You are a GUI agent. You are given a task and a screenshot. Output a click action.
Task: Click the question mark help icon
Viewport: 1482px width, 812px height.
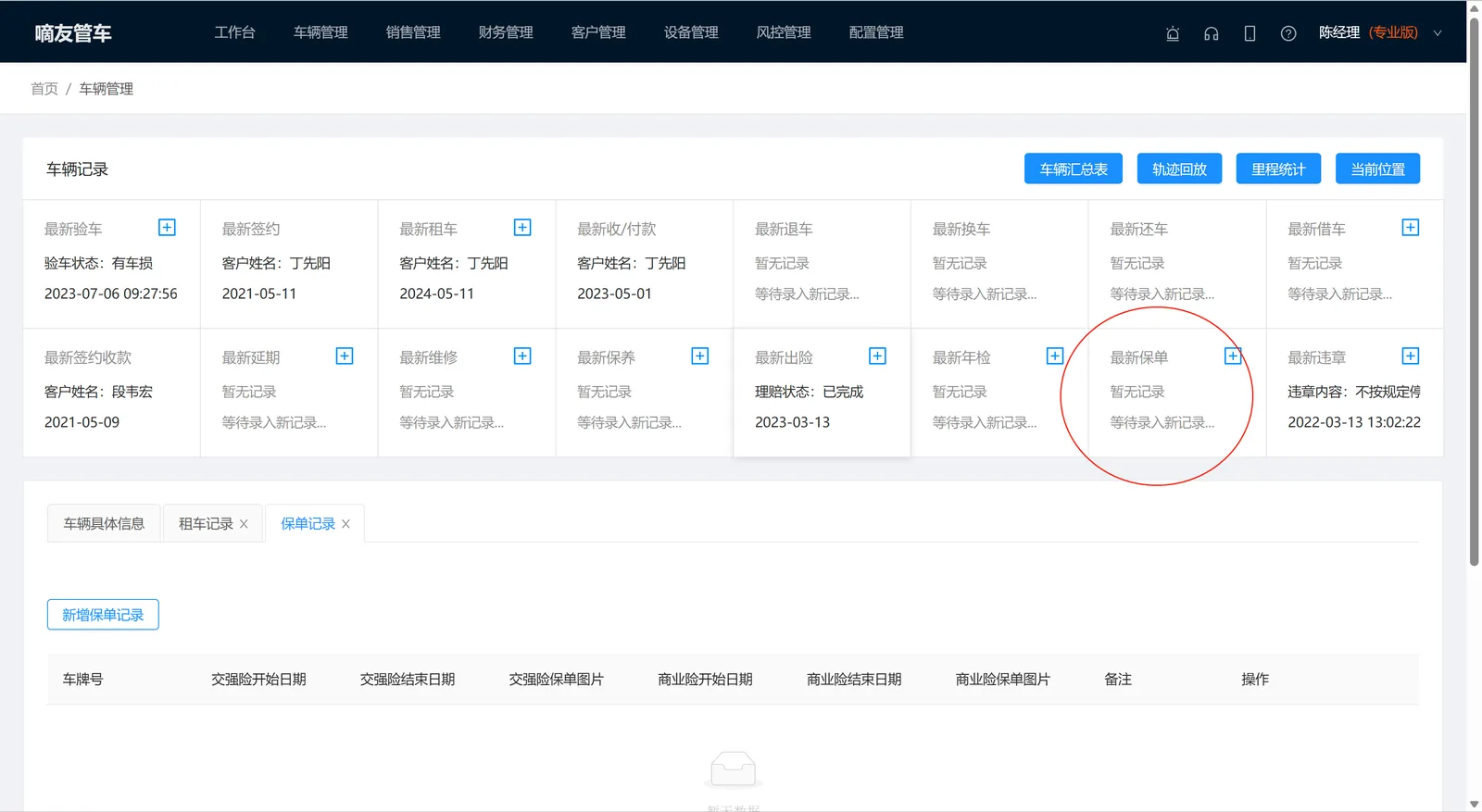(x=1288, y=33)
